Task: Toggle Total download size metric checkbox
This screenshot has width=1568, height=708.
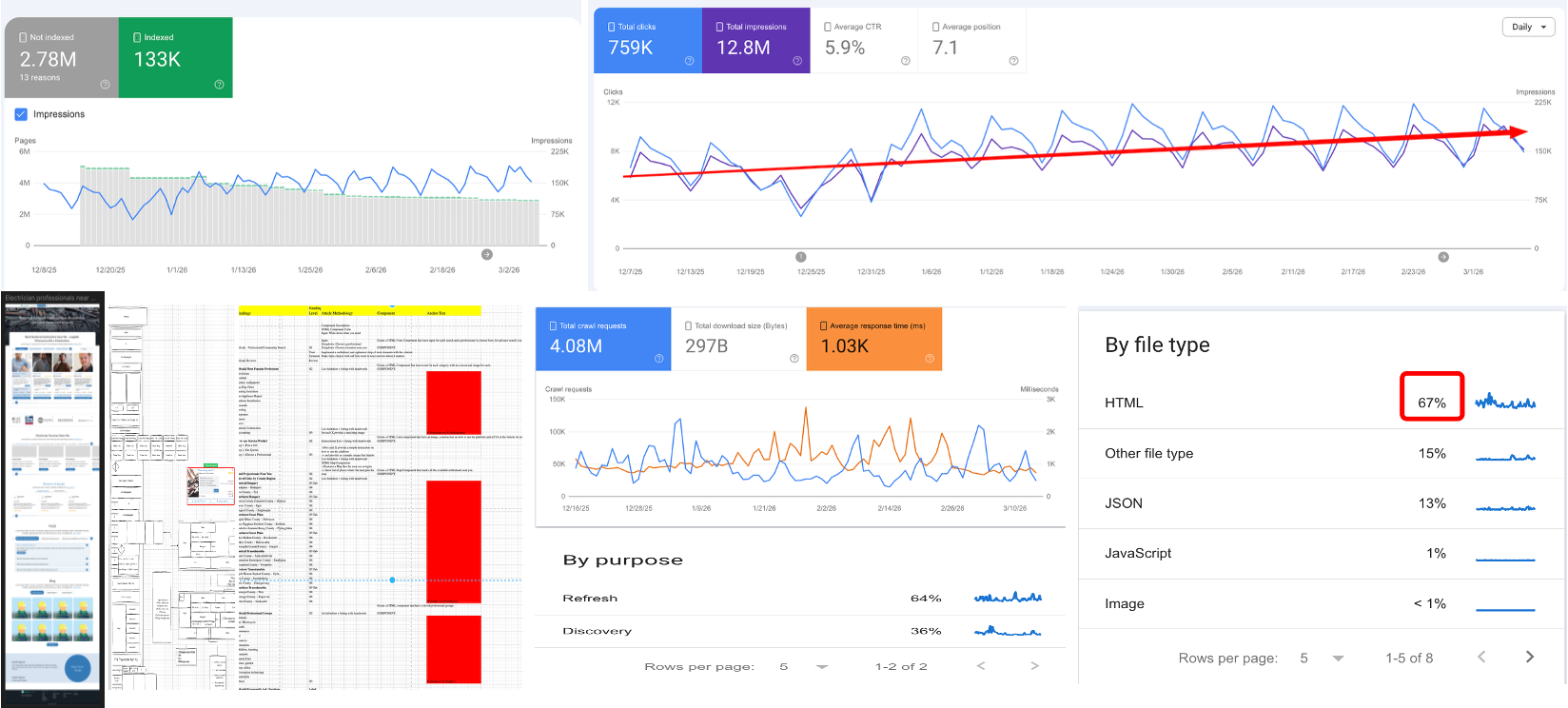Action: 689,325
